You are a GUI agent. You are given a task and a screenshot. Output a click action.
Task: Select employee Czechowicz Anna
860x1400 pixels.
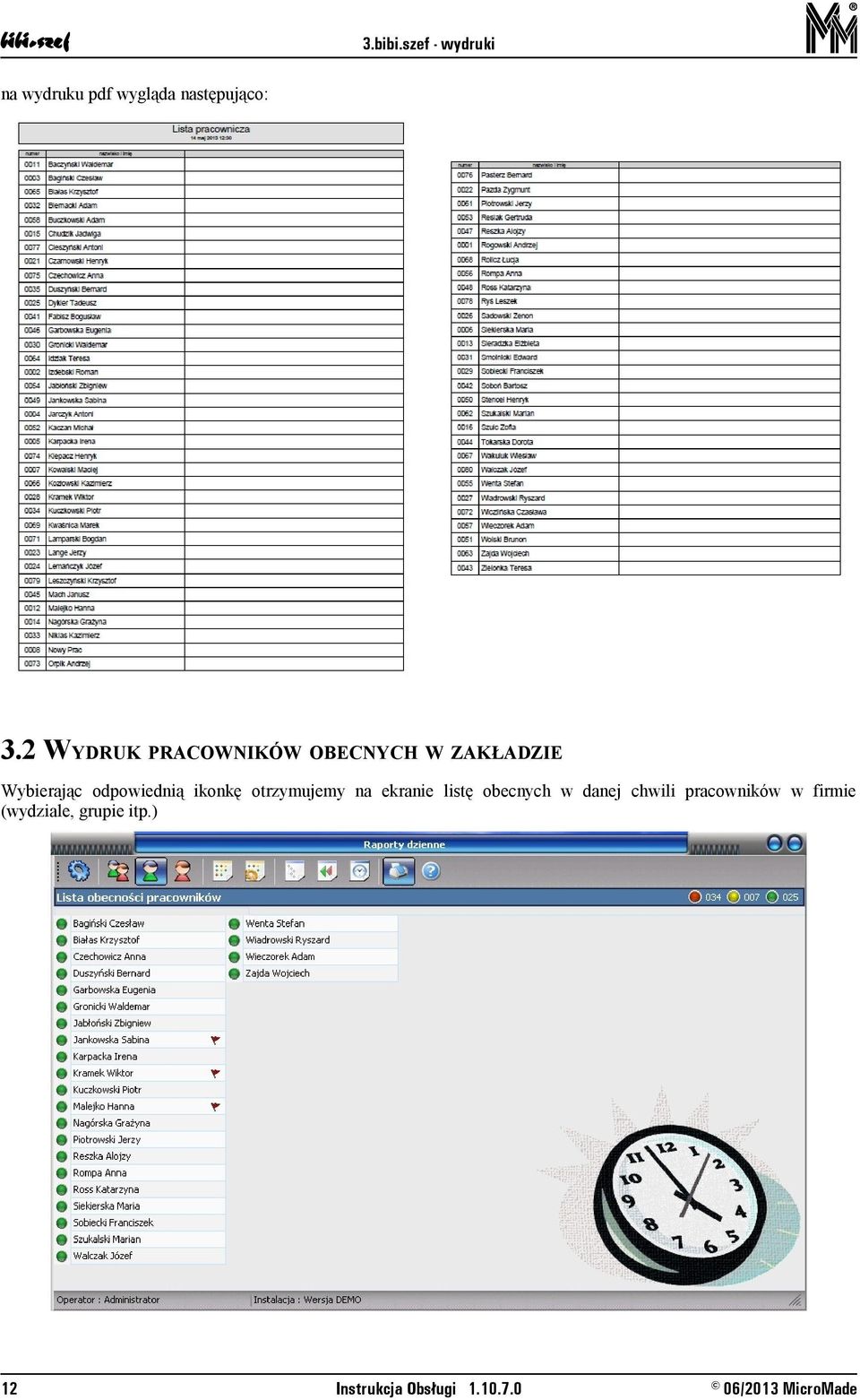(x=109, y=956)
